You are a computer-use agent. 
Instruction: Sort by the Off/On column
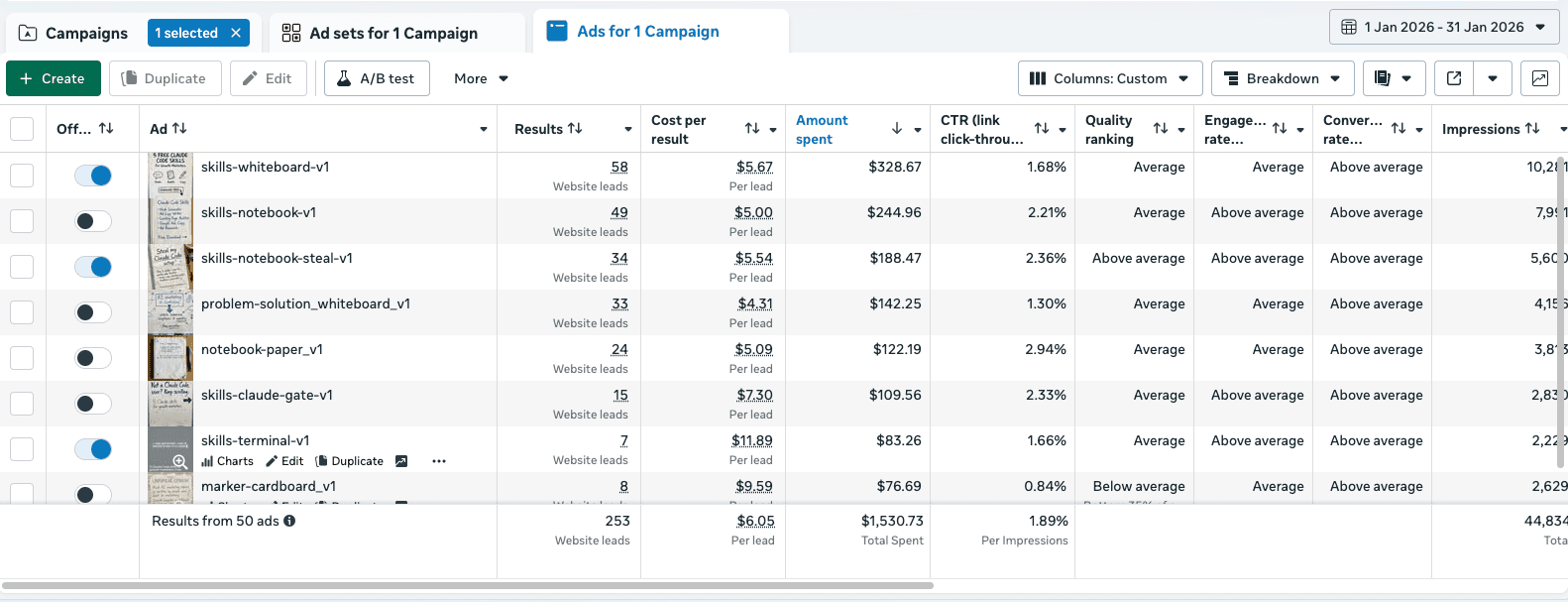106,129
